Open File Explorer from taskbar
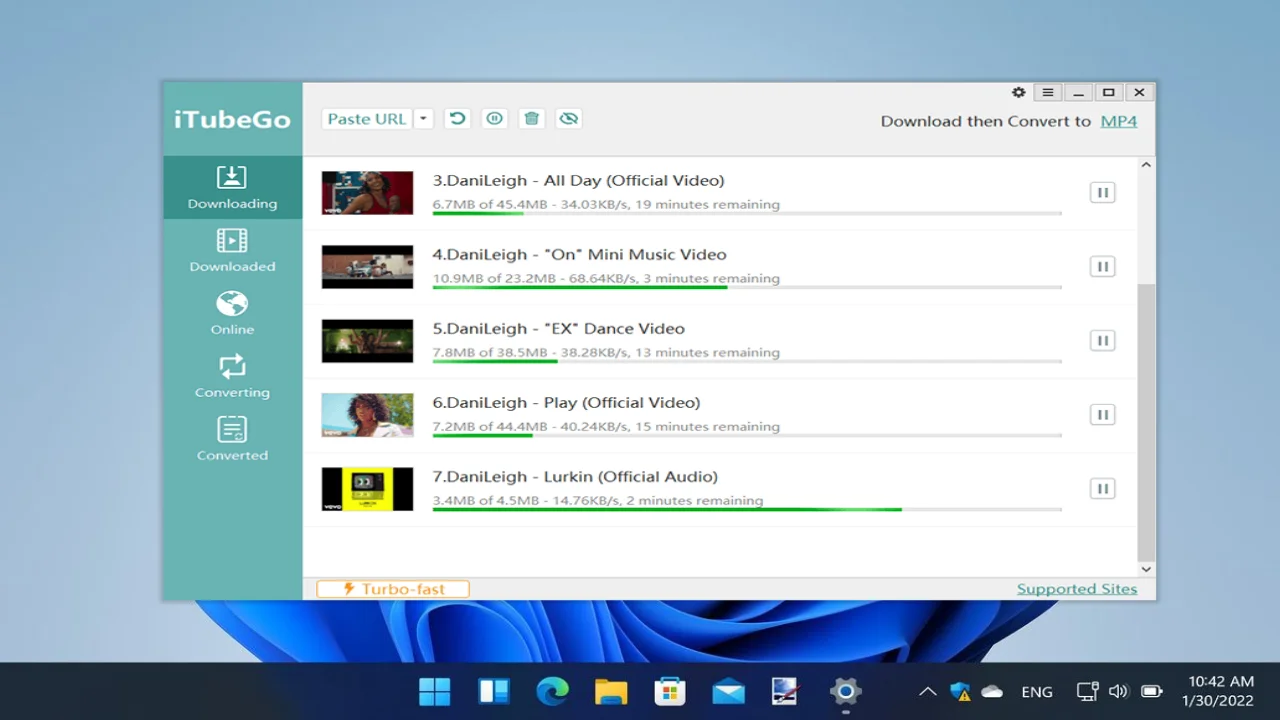Screen dimensions: 1280x720 tap(611, 691)
